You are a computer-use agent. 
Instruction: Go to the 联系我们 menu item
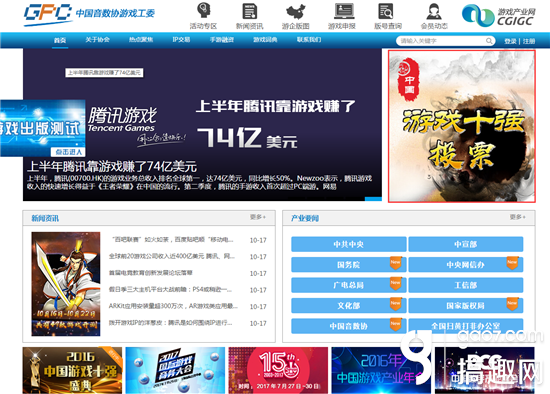pyautogui.click(x=309, y=40)
